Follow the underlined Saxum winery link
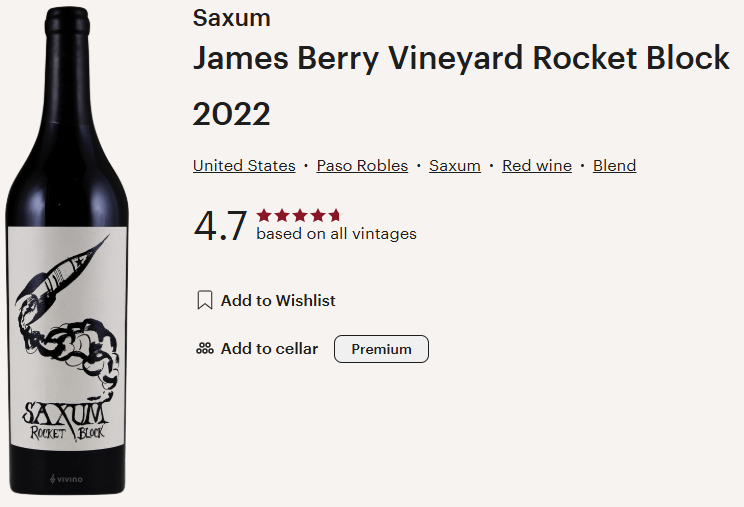744x507 pixels. 455,166
